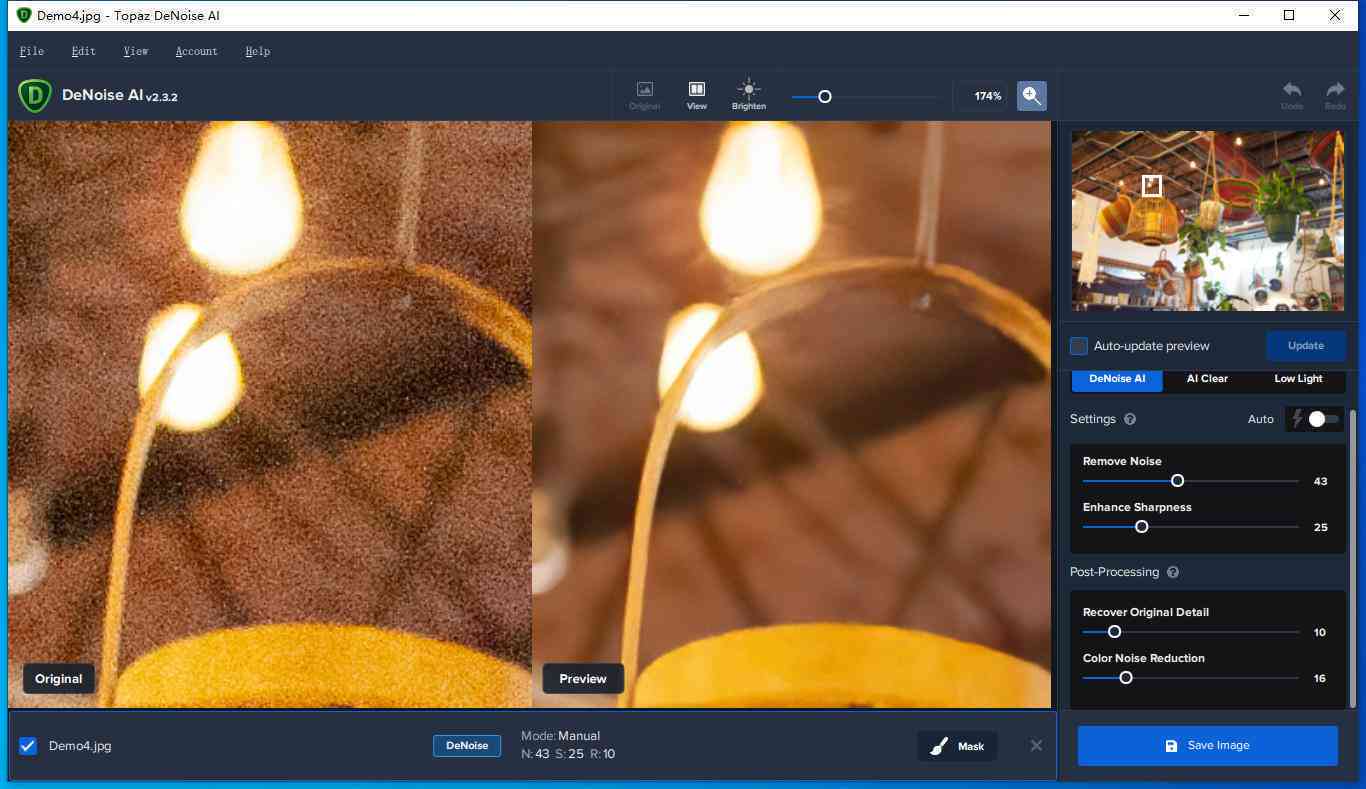Enable Auto-update preview checkbox
The height and width of the screenshot is (789, 1366).
click(x=1079, y=346)
